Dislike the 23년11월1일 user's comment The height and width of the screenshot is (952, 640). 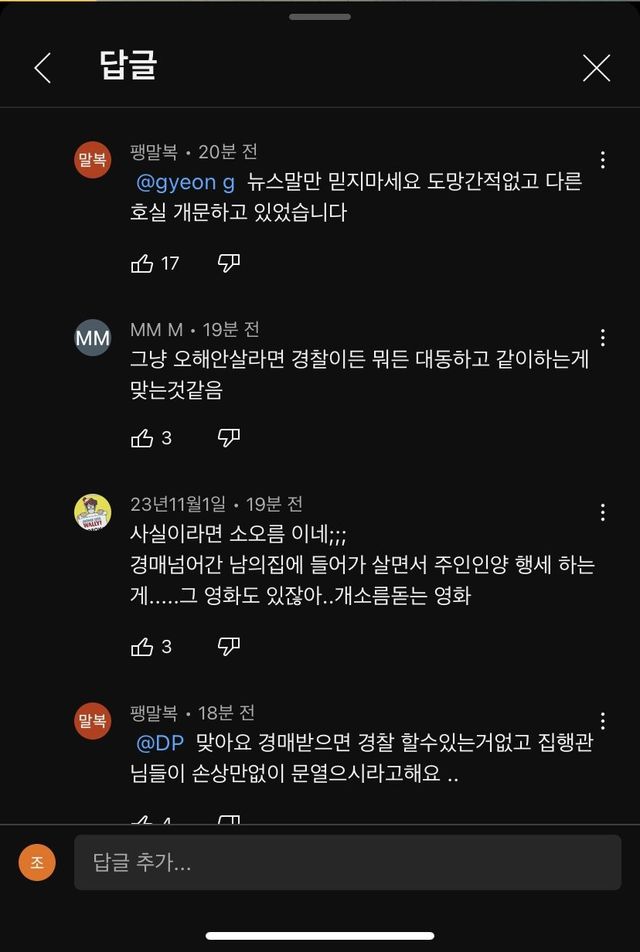pos(229,647)
